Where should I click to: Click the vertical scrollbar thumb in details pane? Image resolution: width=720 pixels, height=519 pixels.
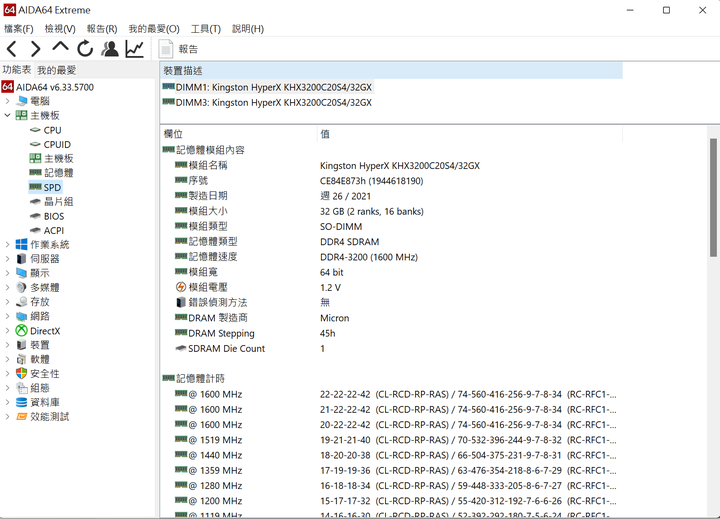(x=713, y=197)
